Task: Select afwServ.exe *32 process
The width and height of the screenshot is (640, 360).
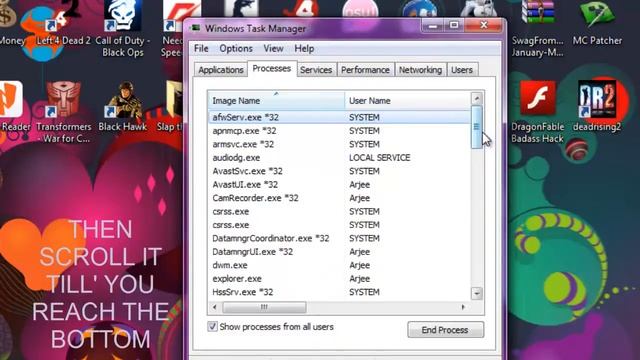Action: point(340,117)
